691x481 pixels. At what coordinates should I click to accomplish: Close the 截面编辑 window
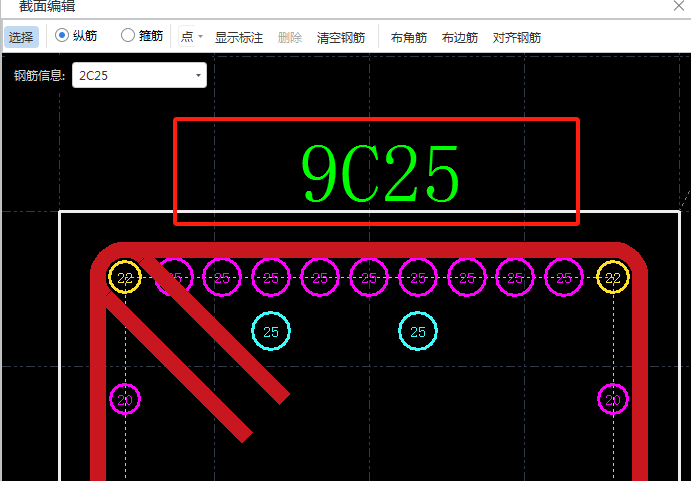pyautogui.click(x=679, y=6)
